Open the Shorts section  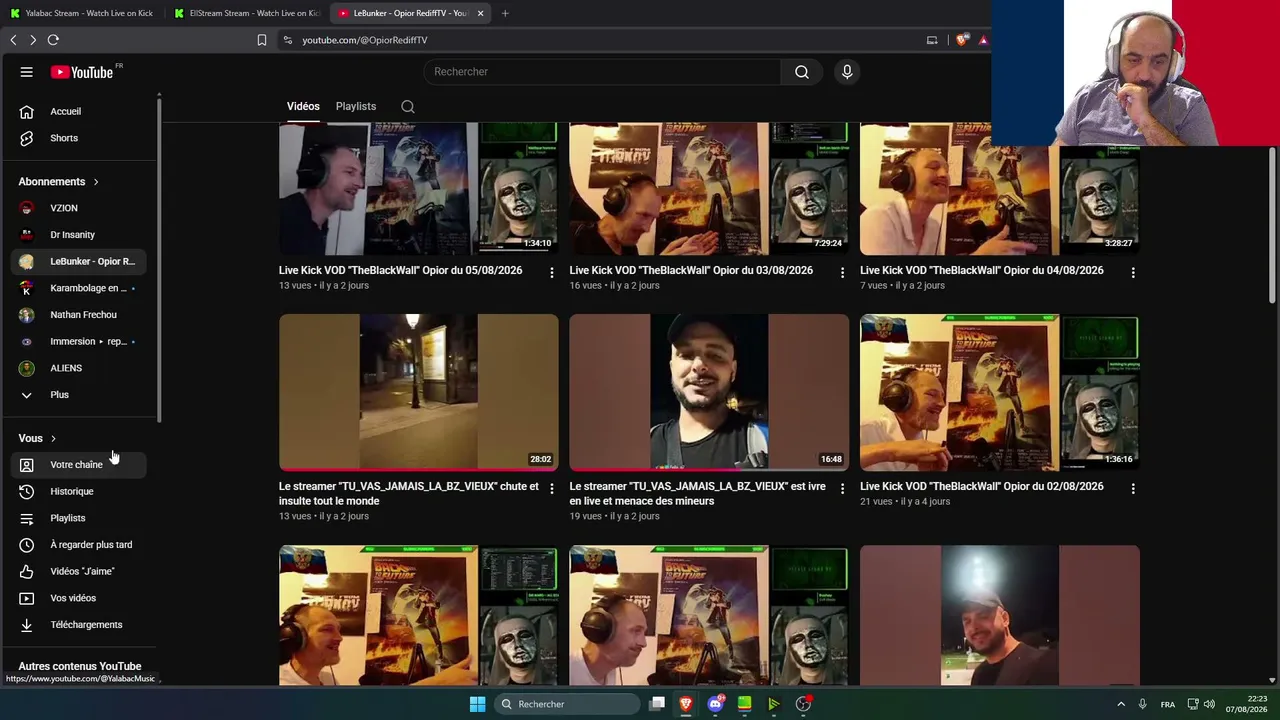coord(80,138)
